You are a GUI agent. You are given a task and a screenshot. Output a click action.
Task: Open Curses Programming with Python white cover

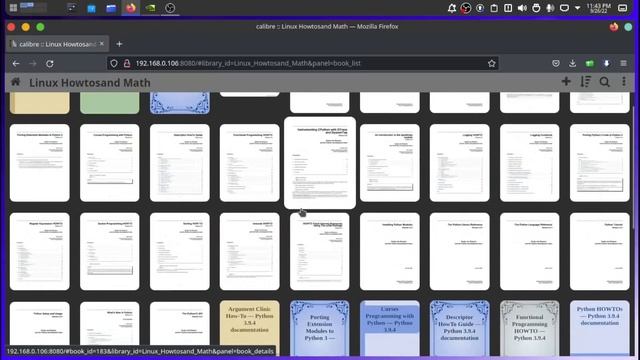pyautogui.click(x=109, y=163)
